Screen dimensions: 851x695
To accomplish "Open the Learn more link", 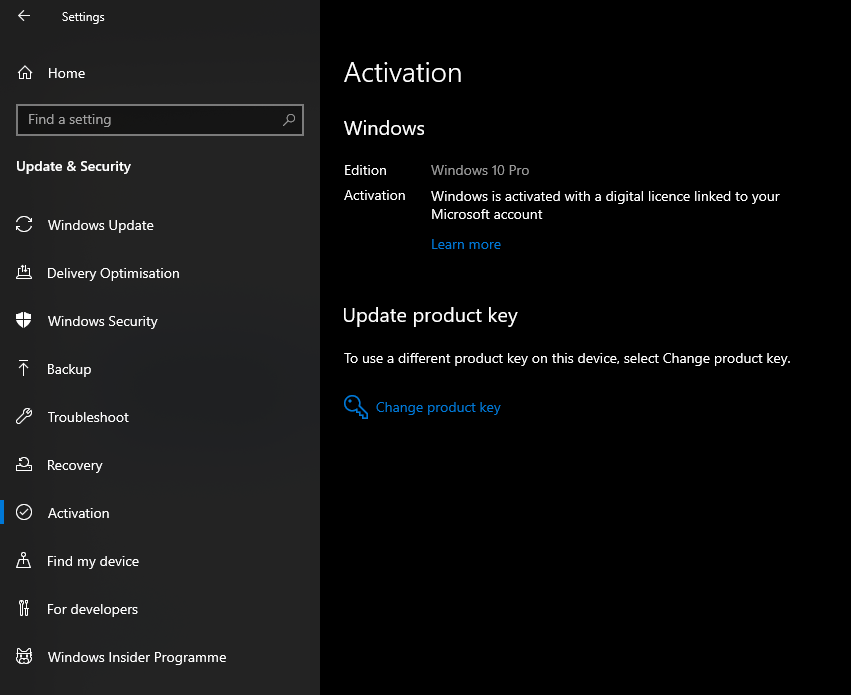I will point(466,244).
